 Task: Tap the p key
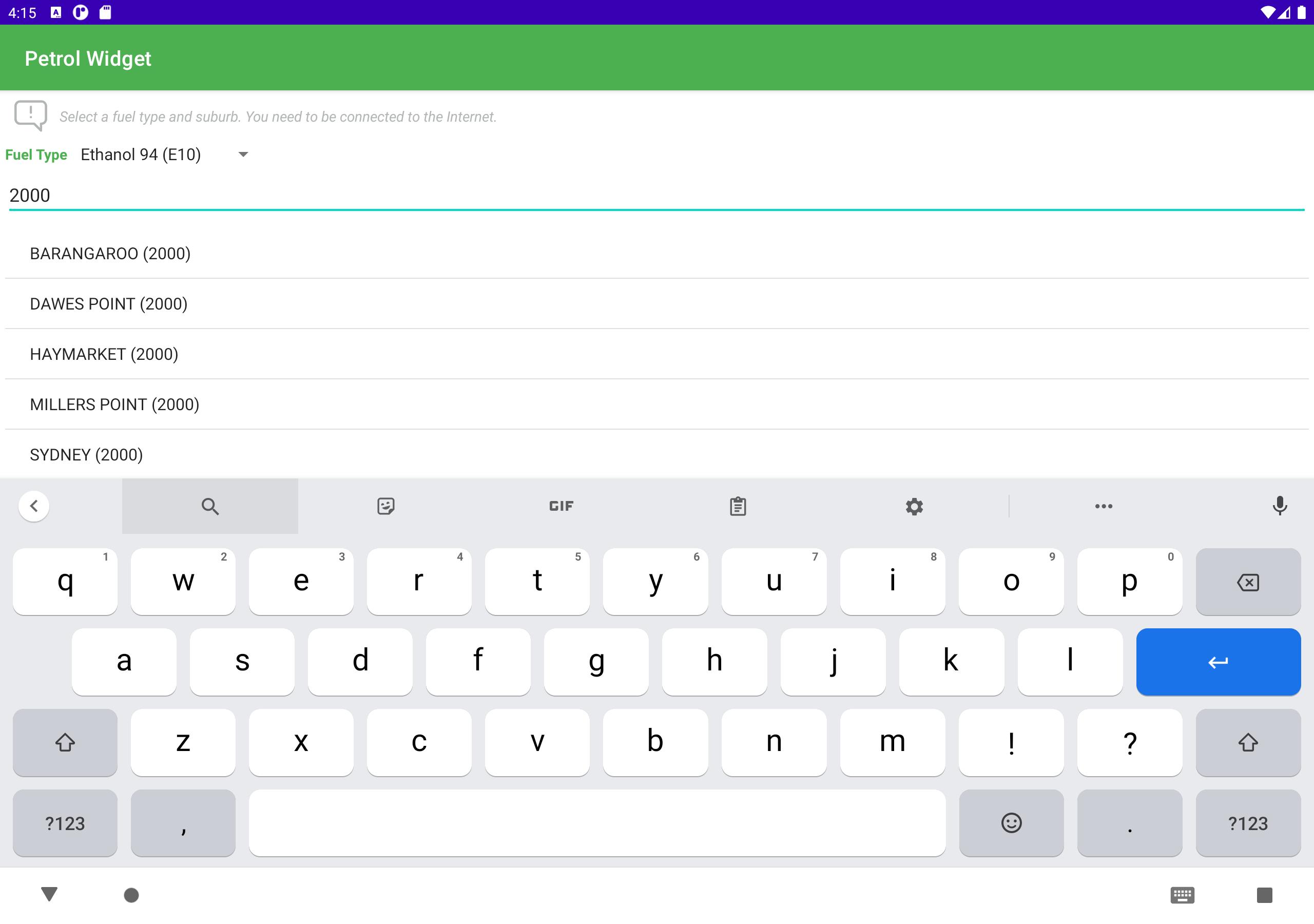pos(1130,582)
